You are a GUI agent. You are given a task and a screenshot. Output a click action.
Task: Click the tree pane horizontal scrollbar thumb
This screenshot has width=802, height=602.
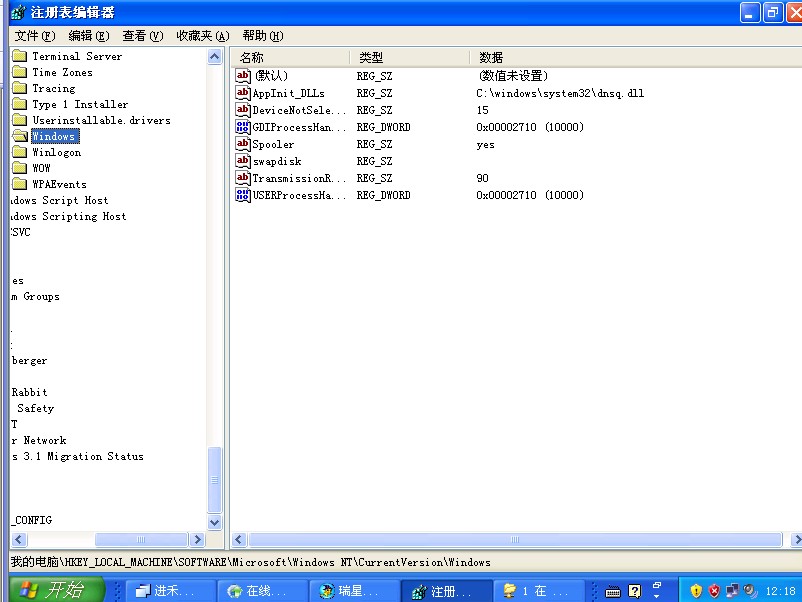click(x=141, y=539)
